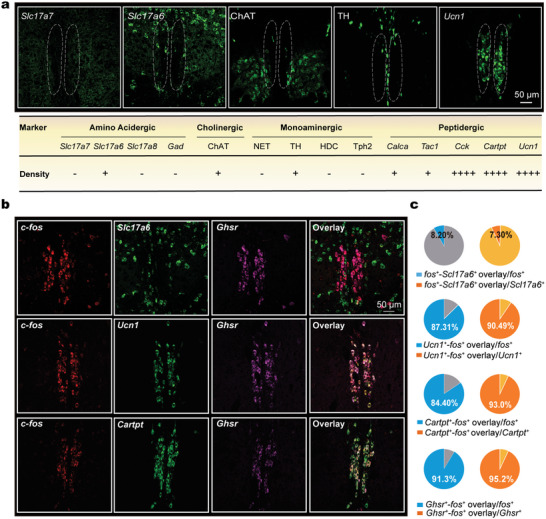Select blue swatch beside 'Ucn1+-fos+ overlay/fos+'
The width and height of the screenshot is (546, 519).
tap(419, 345)
